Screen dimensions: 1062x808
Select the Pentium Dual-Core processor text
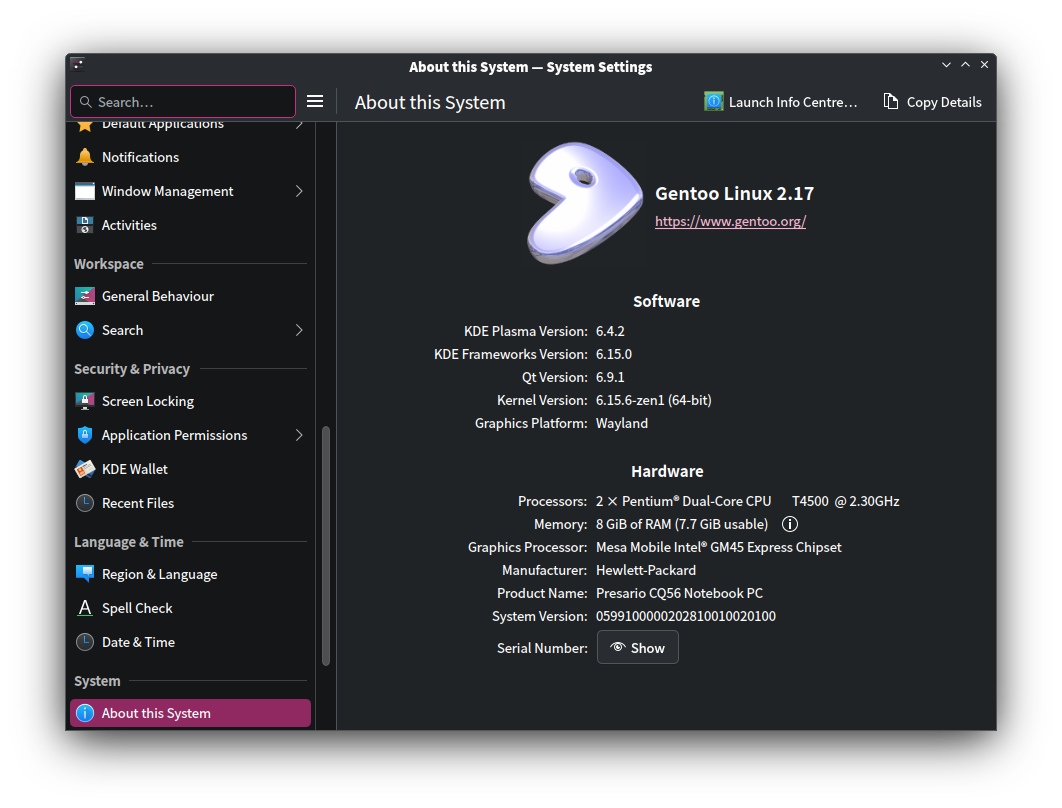click(748, 501)
